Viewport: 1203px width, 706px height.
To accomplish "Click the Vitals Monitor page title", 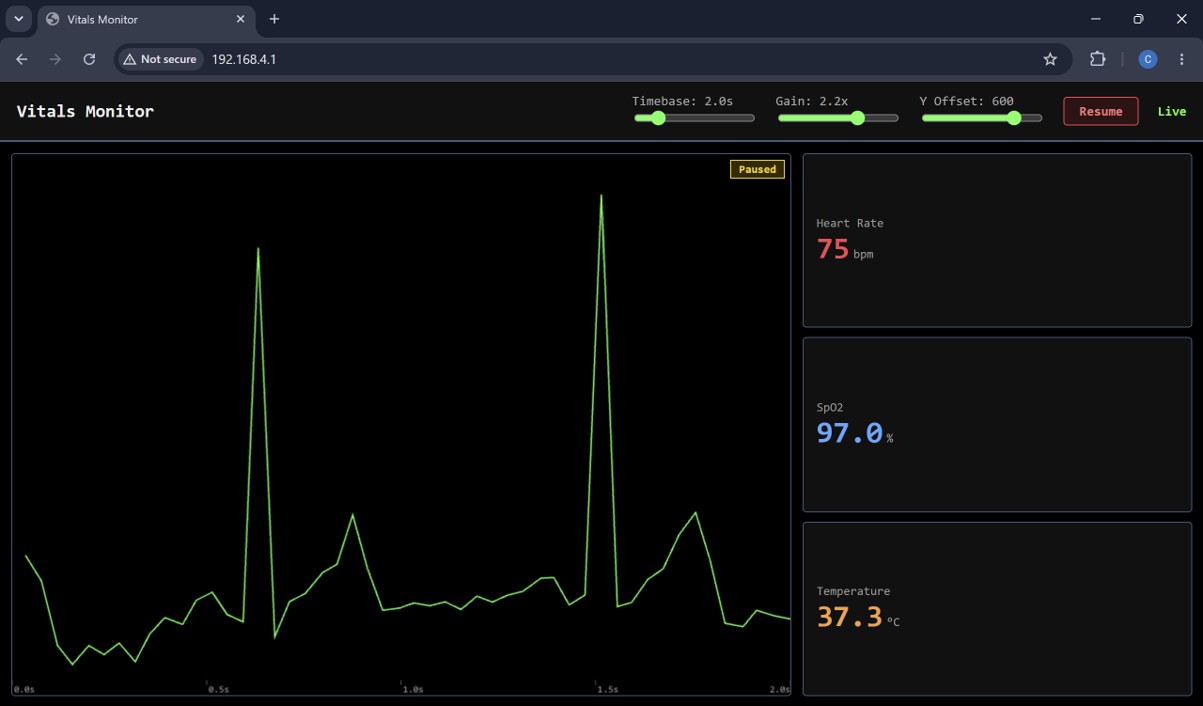I will (x=85, y=111).
